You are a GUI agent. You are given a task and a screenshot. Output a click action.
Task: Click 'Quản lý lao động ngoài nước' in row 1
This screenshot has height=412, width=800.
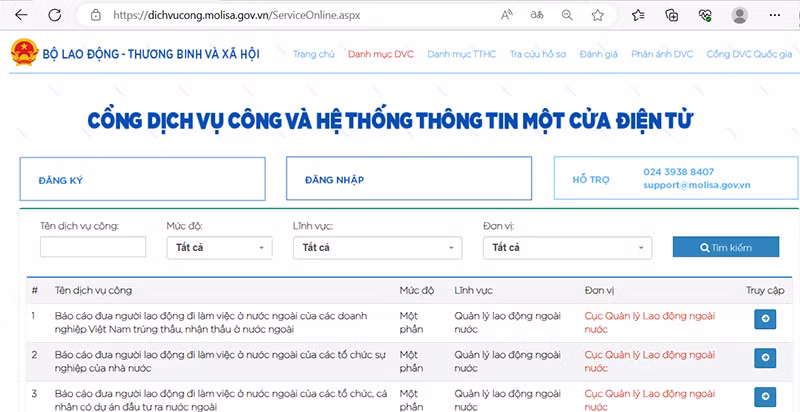coord(508,322)
